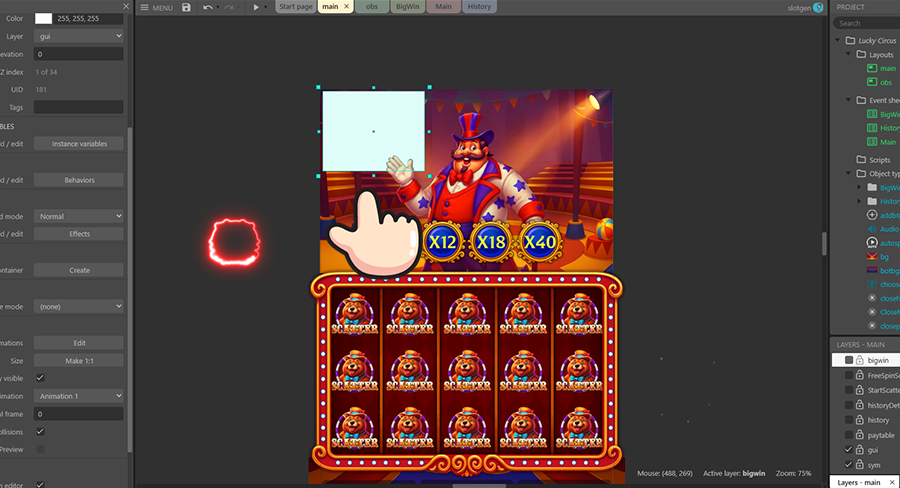This screenshot has width=900, height=488.
Task: Open the Layer dropdown showing gui
Action: 78,36
